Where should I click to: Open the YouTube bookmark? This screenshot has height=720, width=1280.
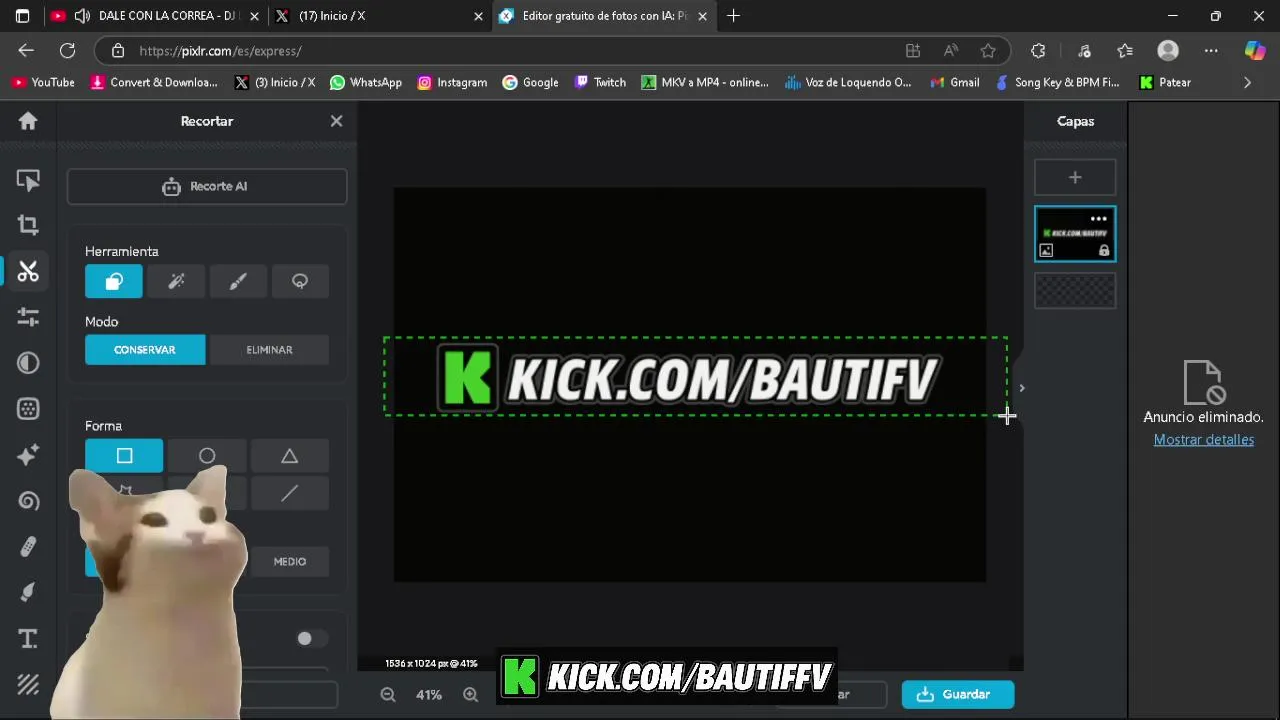(43, 83)
